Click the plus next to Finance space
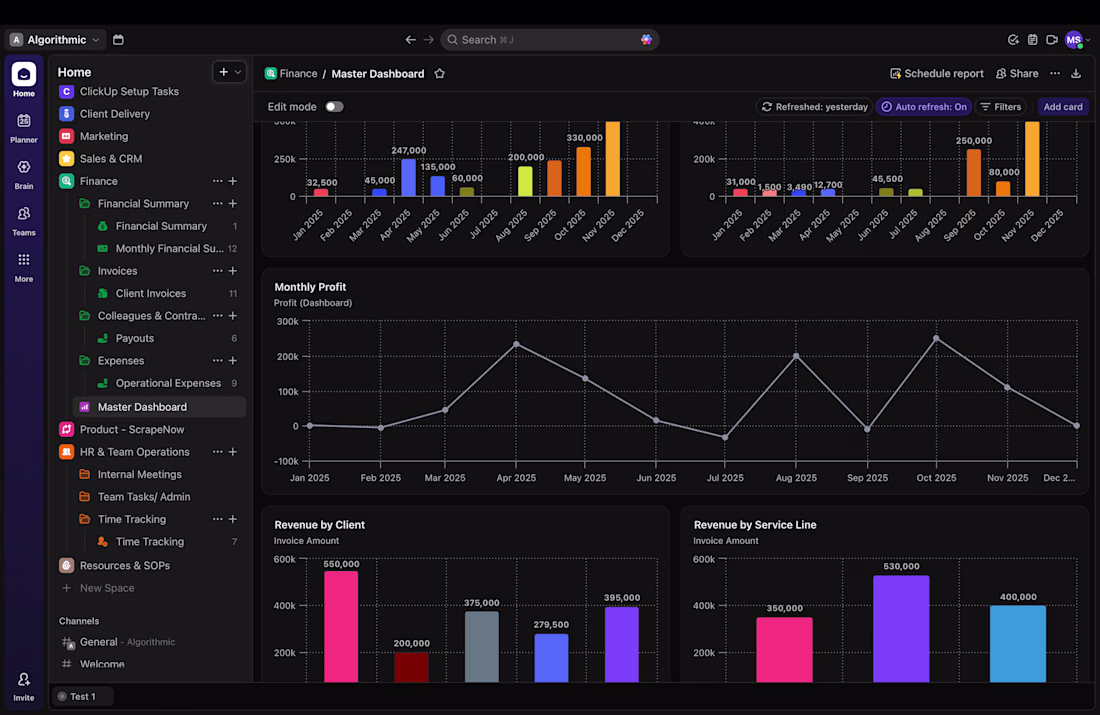Image resolution: width=1100 pixels, height=715 pixels. point(233,181)
